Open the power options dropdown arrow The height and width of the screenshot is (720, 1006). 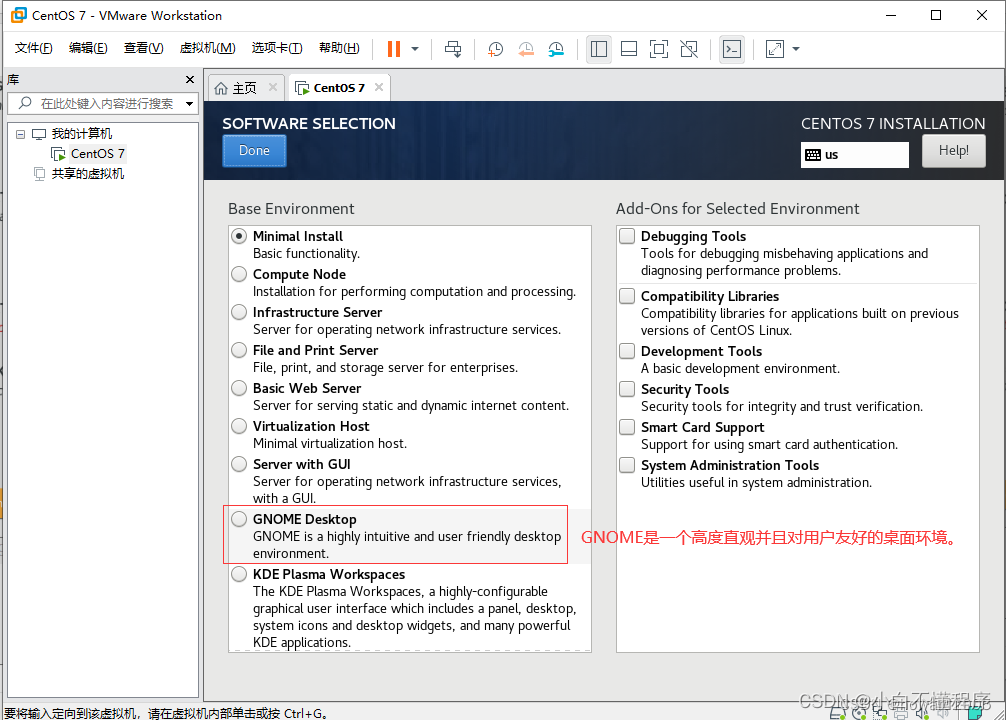(415, 49)
